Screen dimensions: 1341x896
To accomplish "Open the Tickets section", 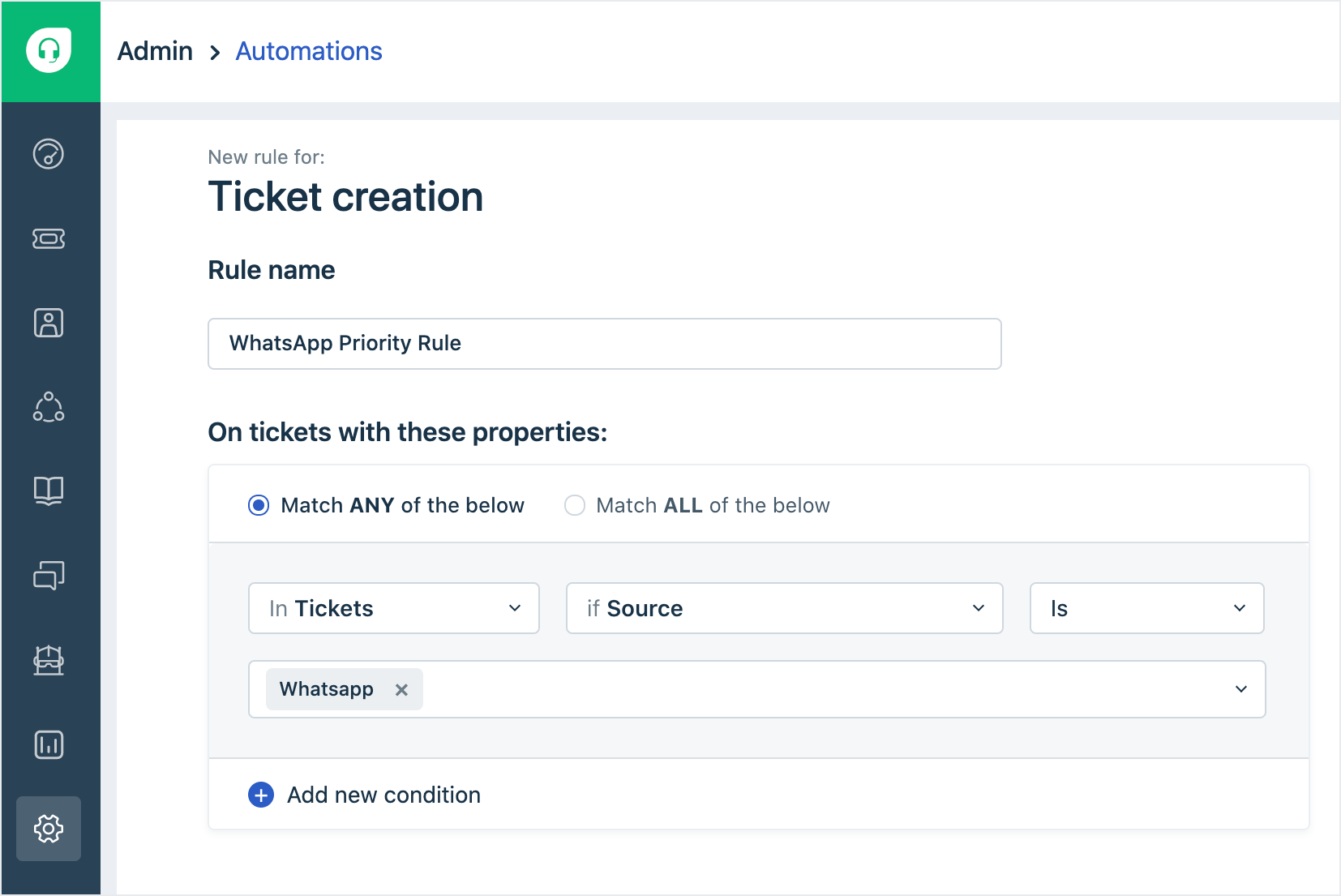I will click(x=49, y=238).
